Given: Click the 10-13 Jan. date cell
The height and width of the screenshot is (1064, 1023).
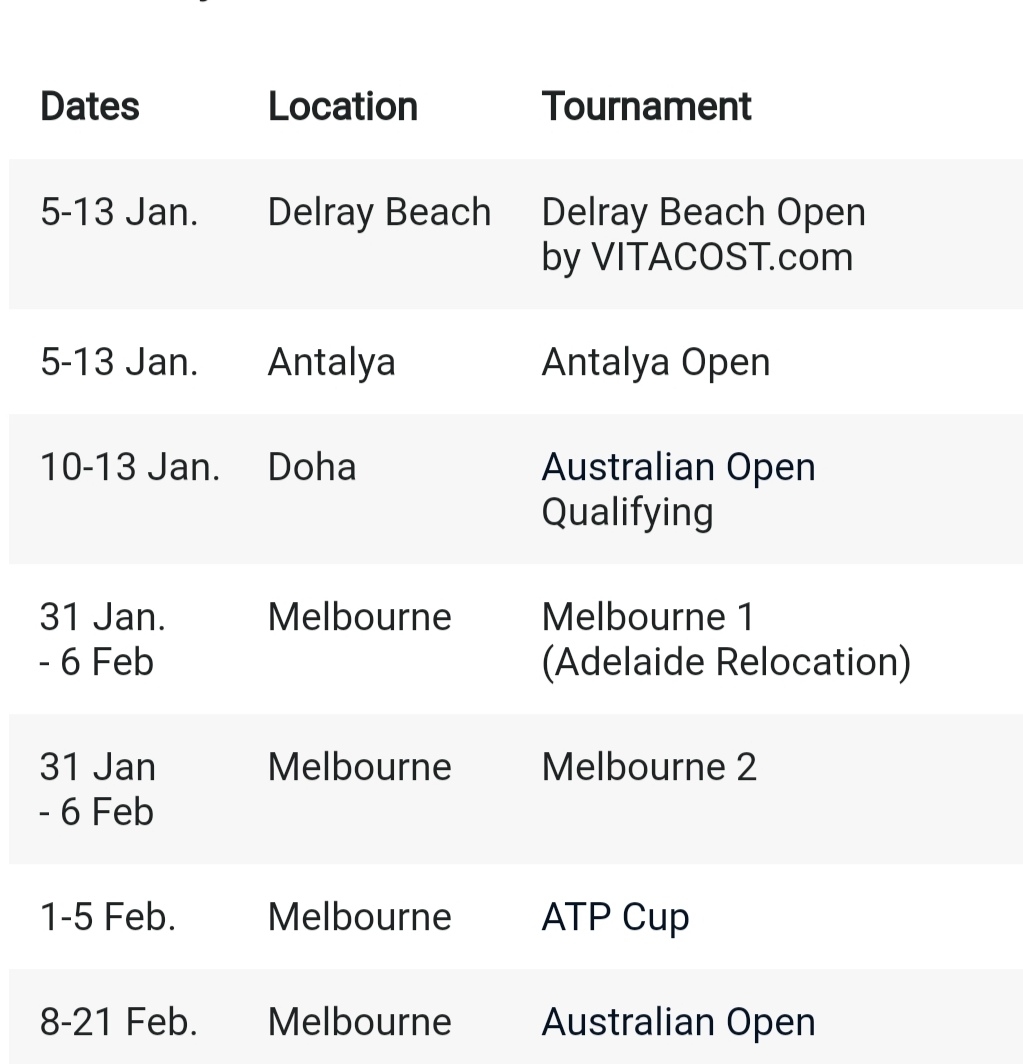Looking at the screenshot, I should coord(130,467).
